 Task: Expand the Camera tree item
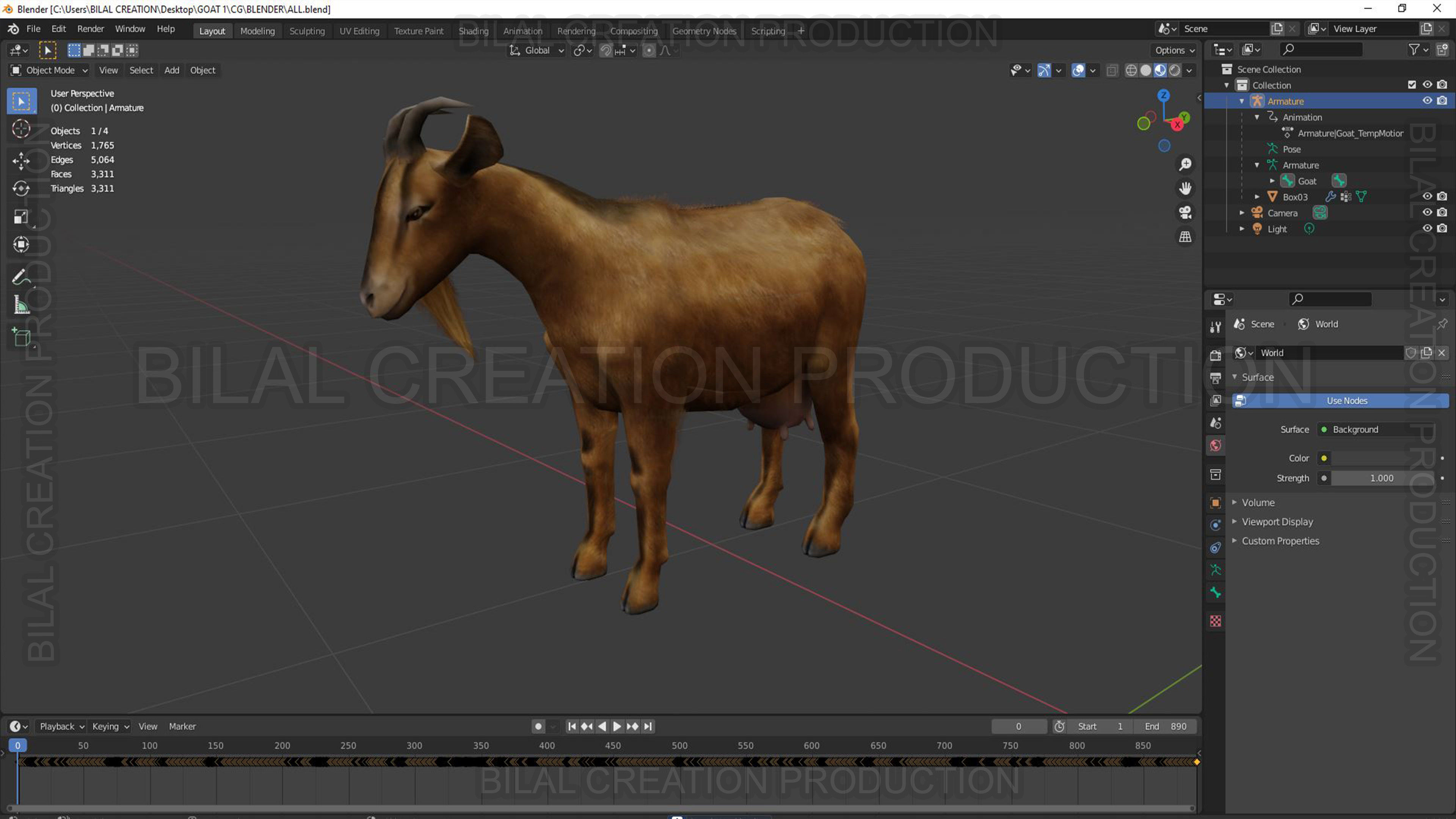point(1242,213)
